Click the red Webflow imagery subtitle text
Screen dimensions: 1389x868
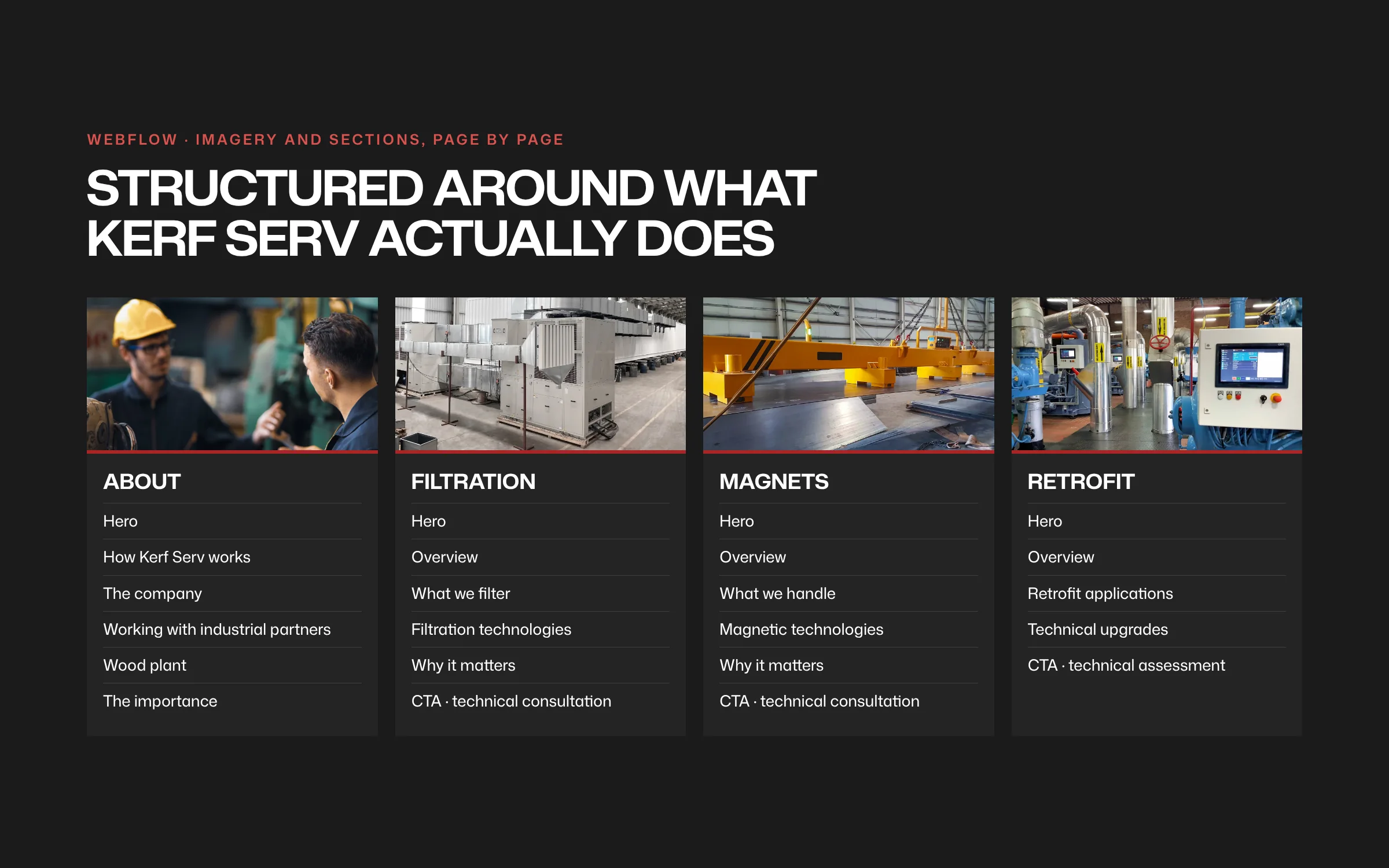click(x=325, y=139)
